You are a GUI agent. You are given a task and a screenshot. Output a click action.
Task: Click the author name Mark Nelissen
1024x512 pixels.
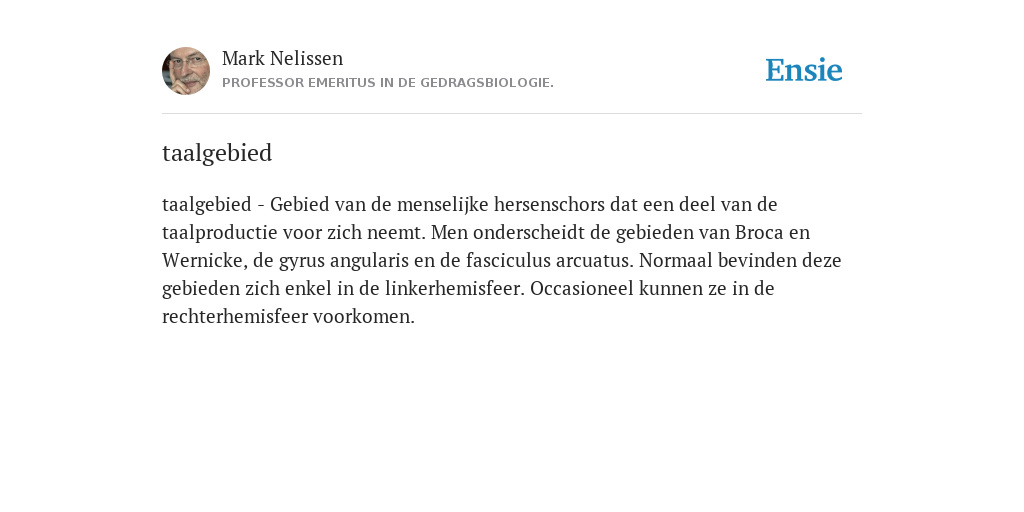pyautogui.click(x=282, y=58)
